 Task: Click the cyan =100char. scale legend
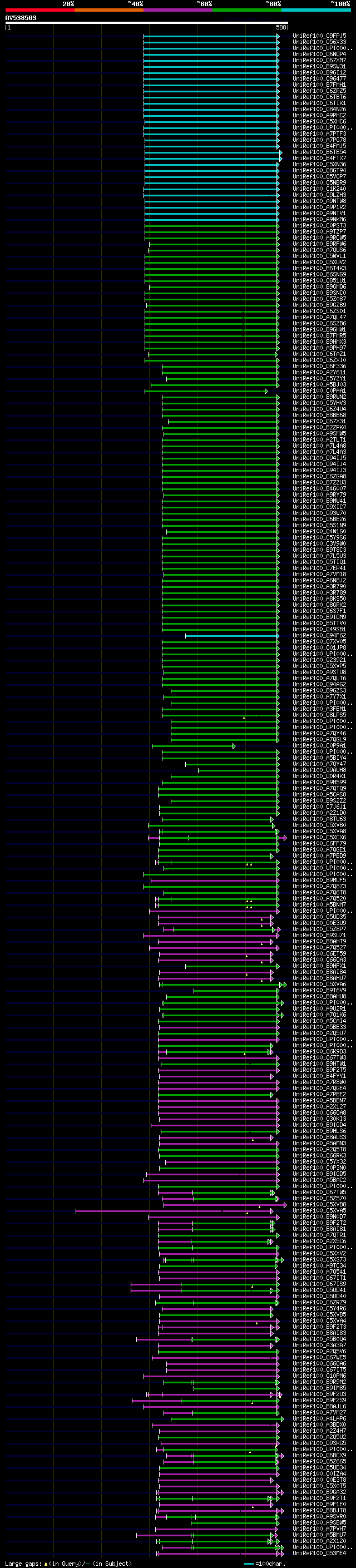click(265, 1563)
